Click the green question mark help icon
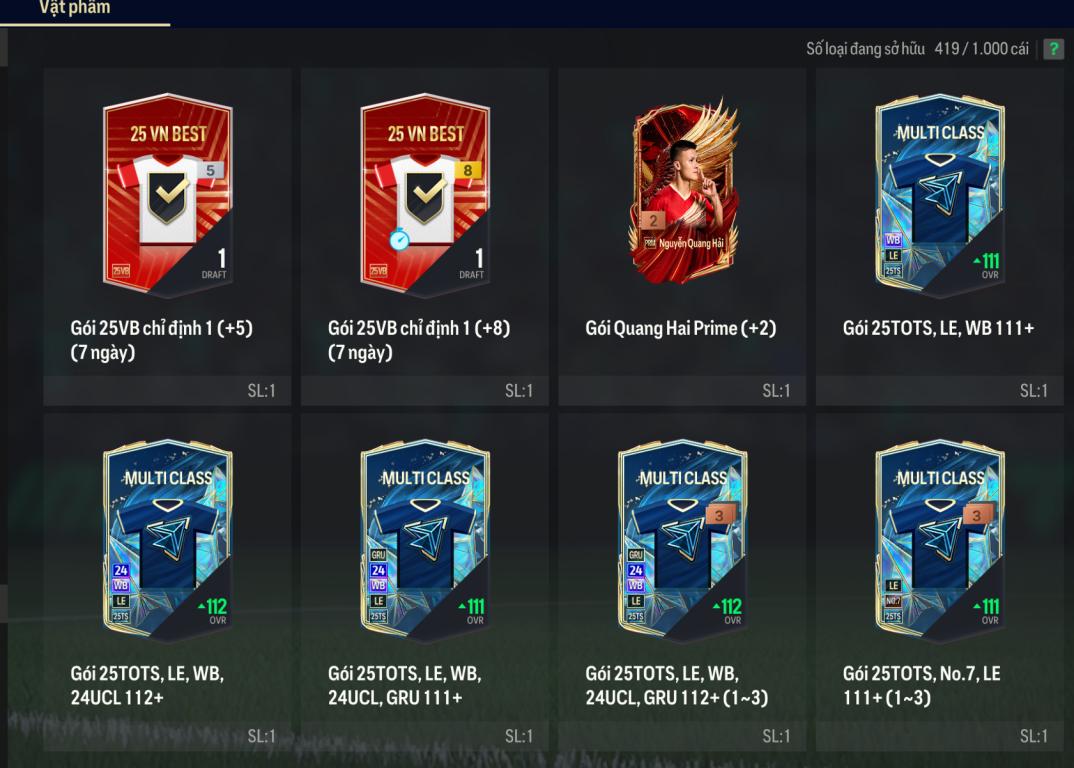Image resolution: width=1074 pixels, height=768 pixels. click(x=1053, y=49)
